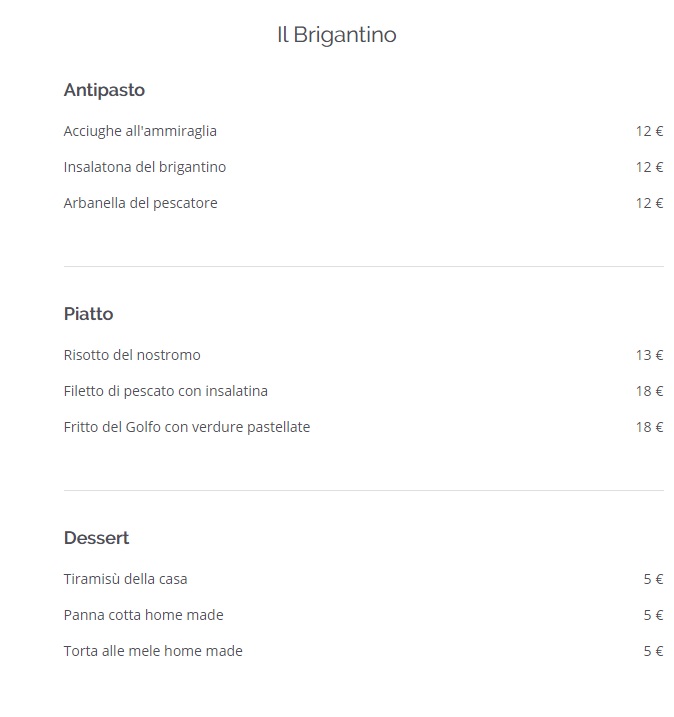
Task: Select Tiramisù della casa dessert
Action: tap(125, 579)
